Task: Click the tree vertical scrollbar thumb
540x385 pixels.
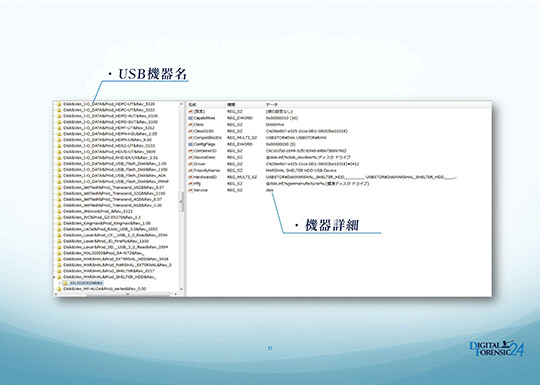Action: [181, 201]
